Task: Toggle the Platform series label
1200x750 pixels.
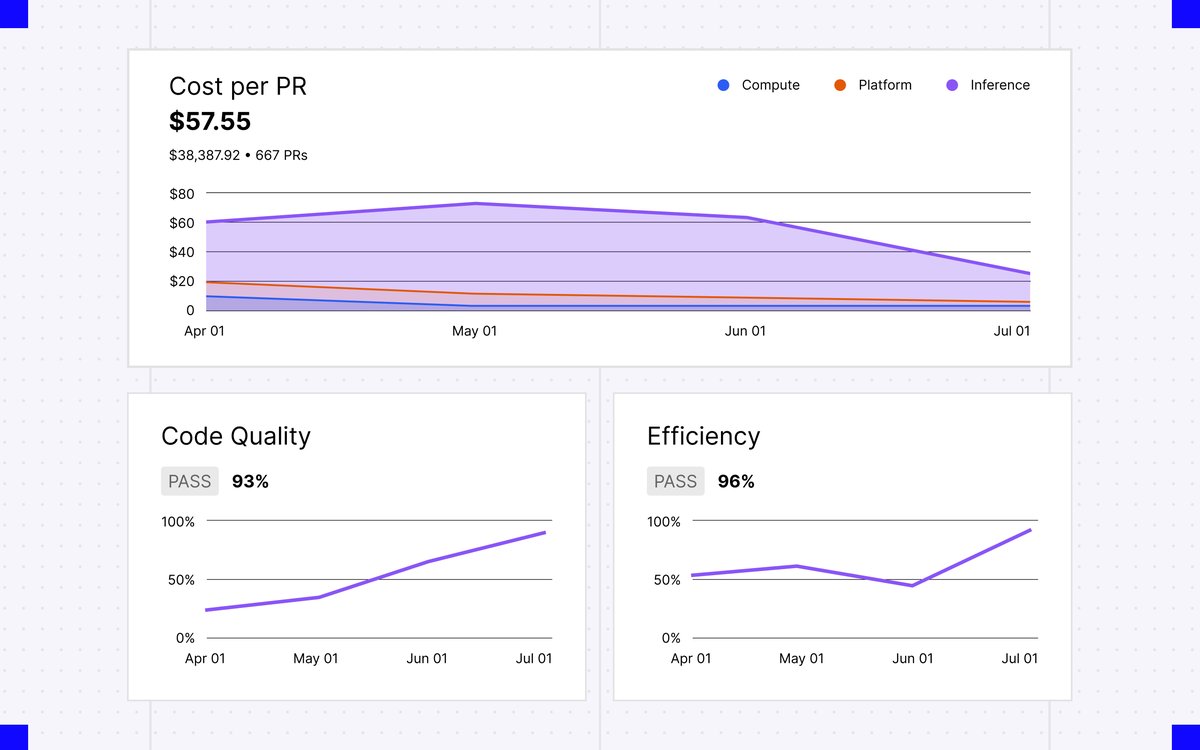Action: coord(885,85)
